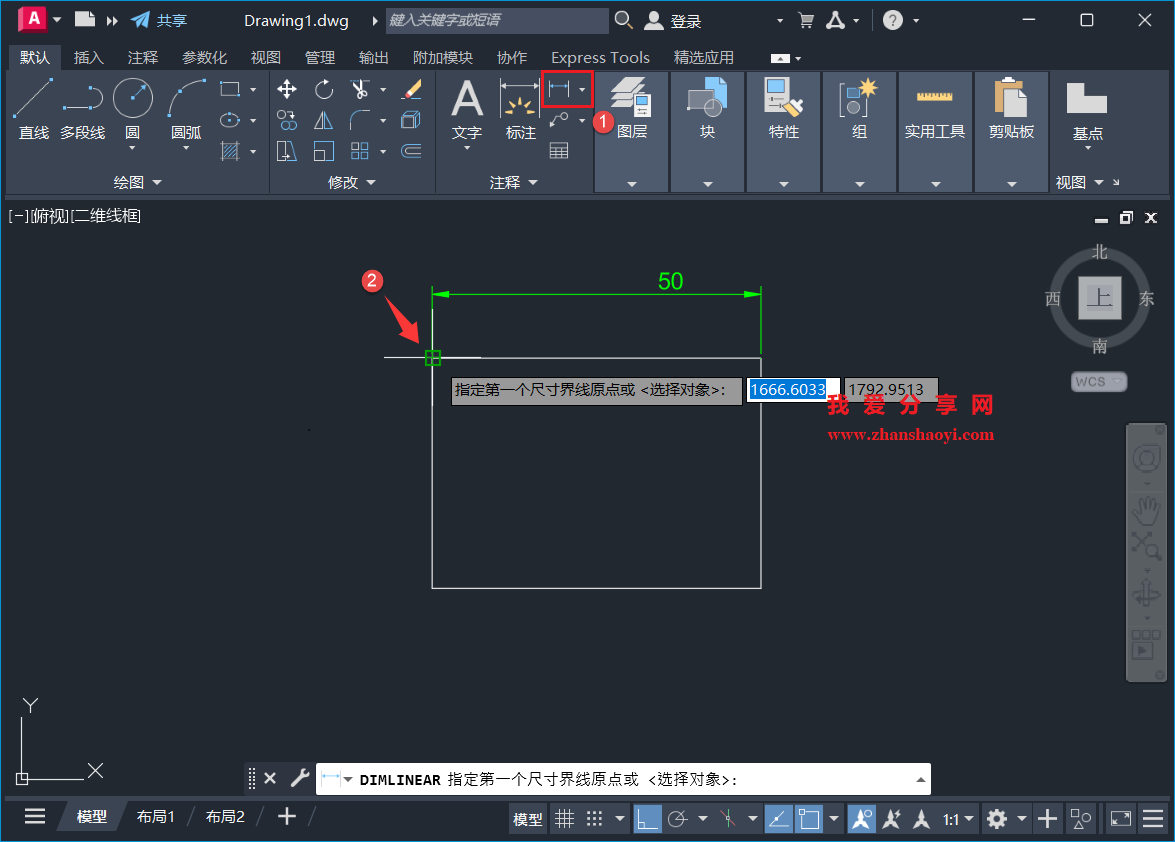
Task: Select the Move tool in 修改 panel
Action: point(286,89)
